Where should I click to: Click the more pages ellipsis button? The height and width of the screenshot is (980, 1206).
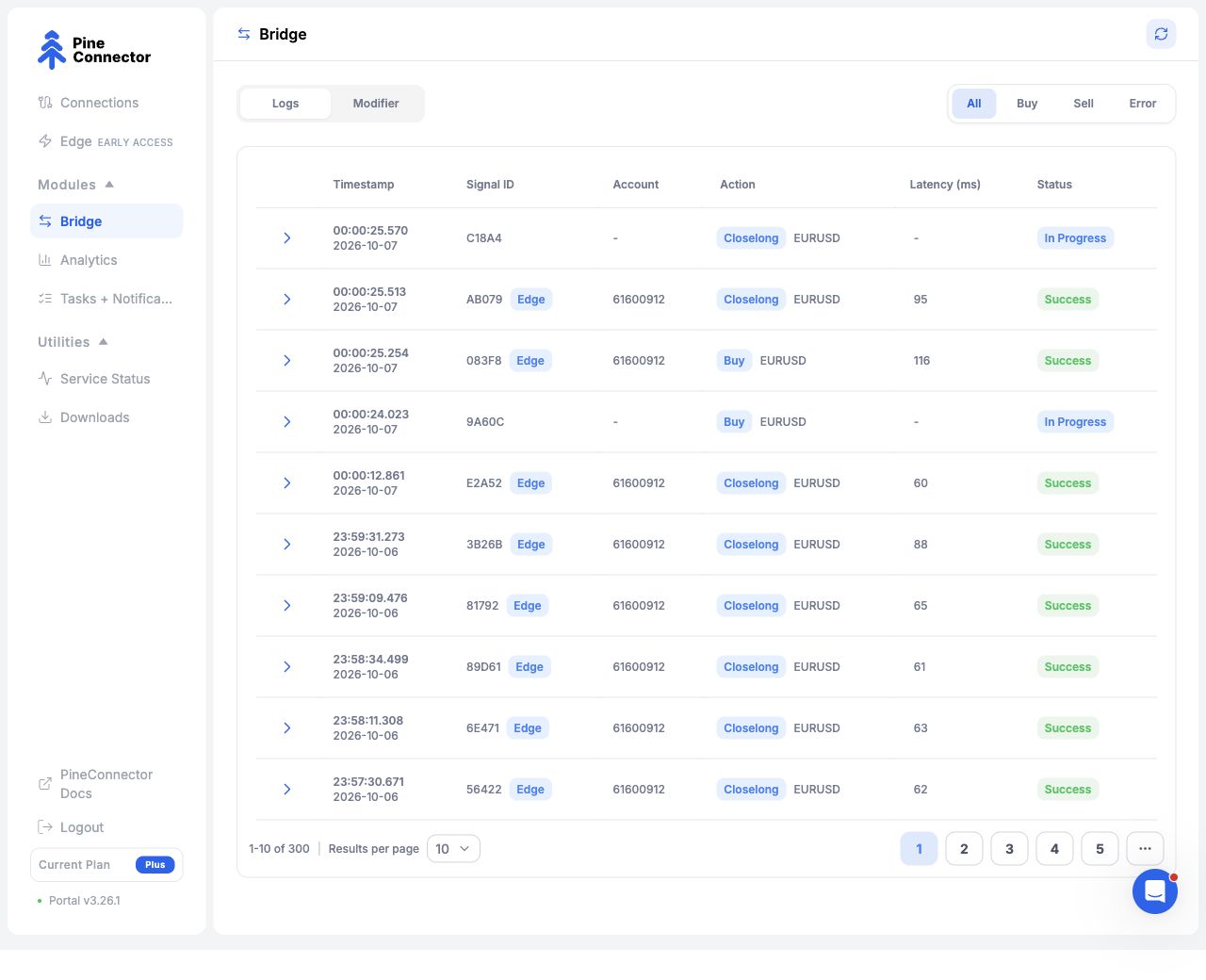[1145, 849]
